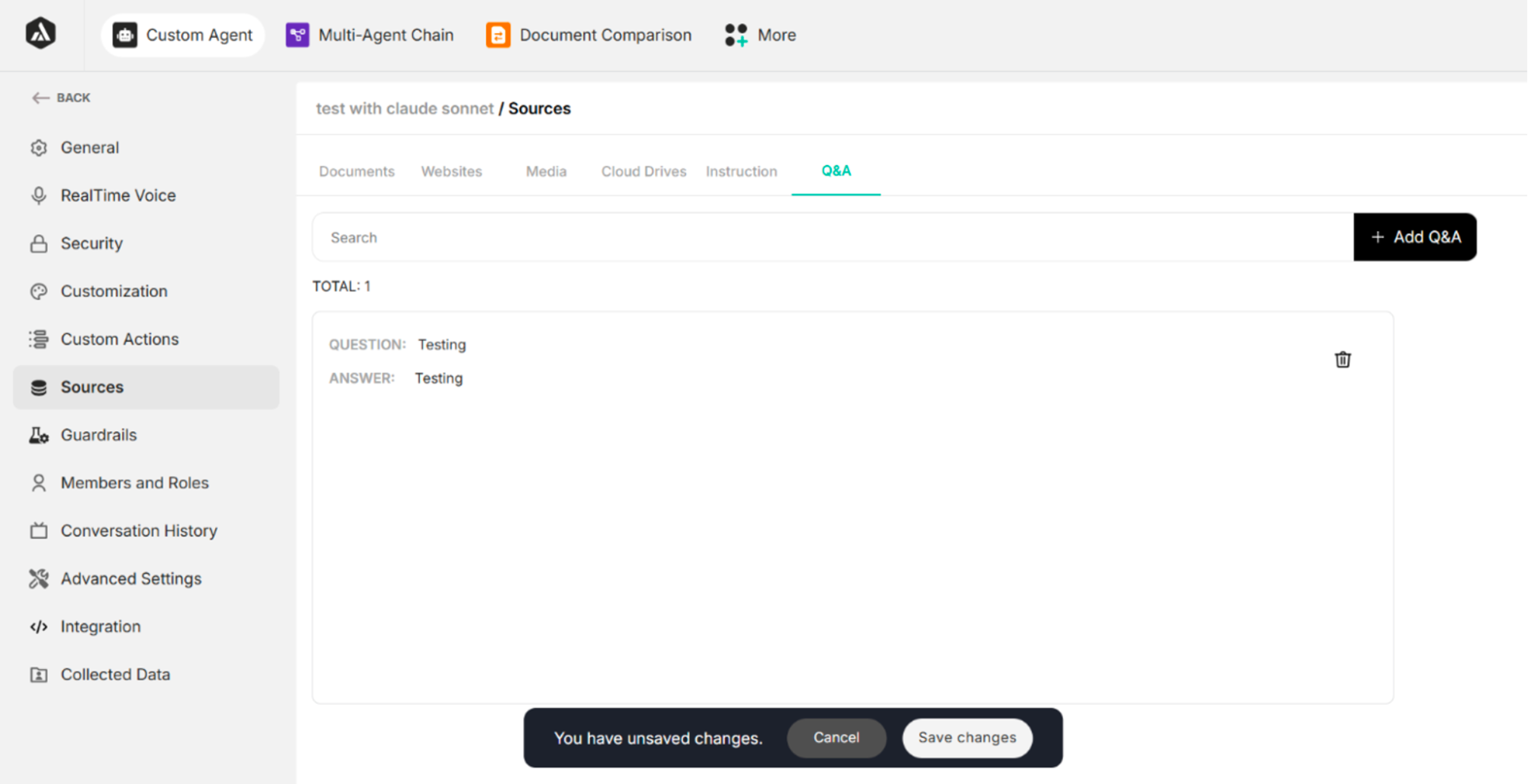Open the Cloud Drives tab

click(644, 171)
